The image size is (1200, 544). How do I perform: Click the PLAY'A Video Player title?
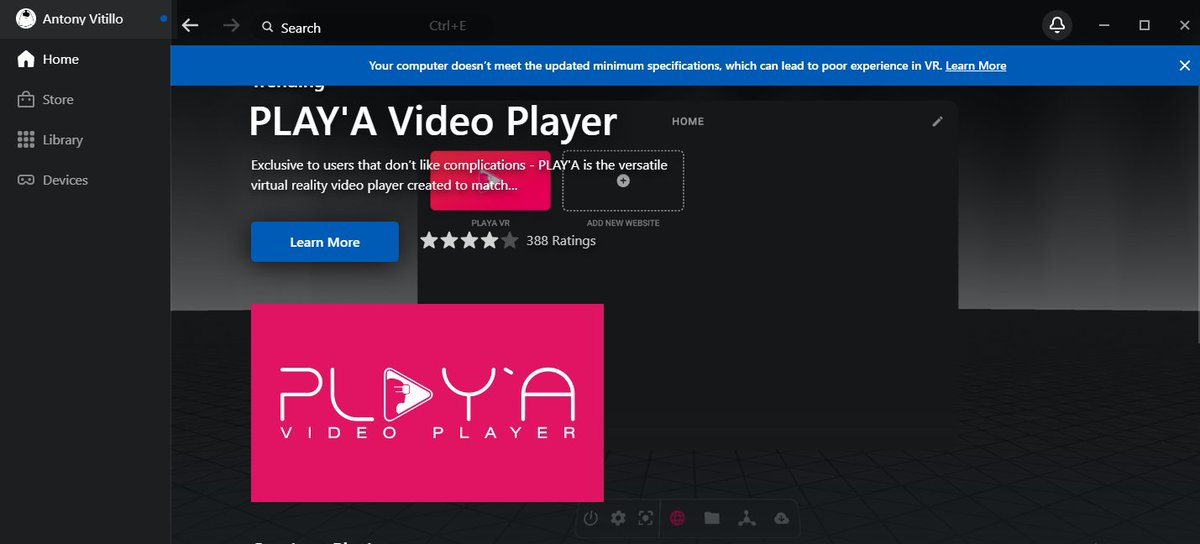tap(433, 122)
